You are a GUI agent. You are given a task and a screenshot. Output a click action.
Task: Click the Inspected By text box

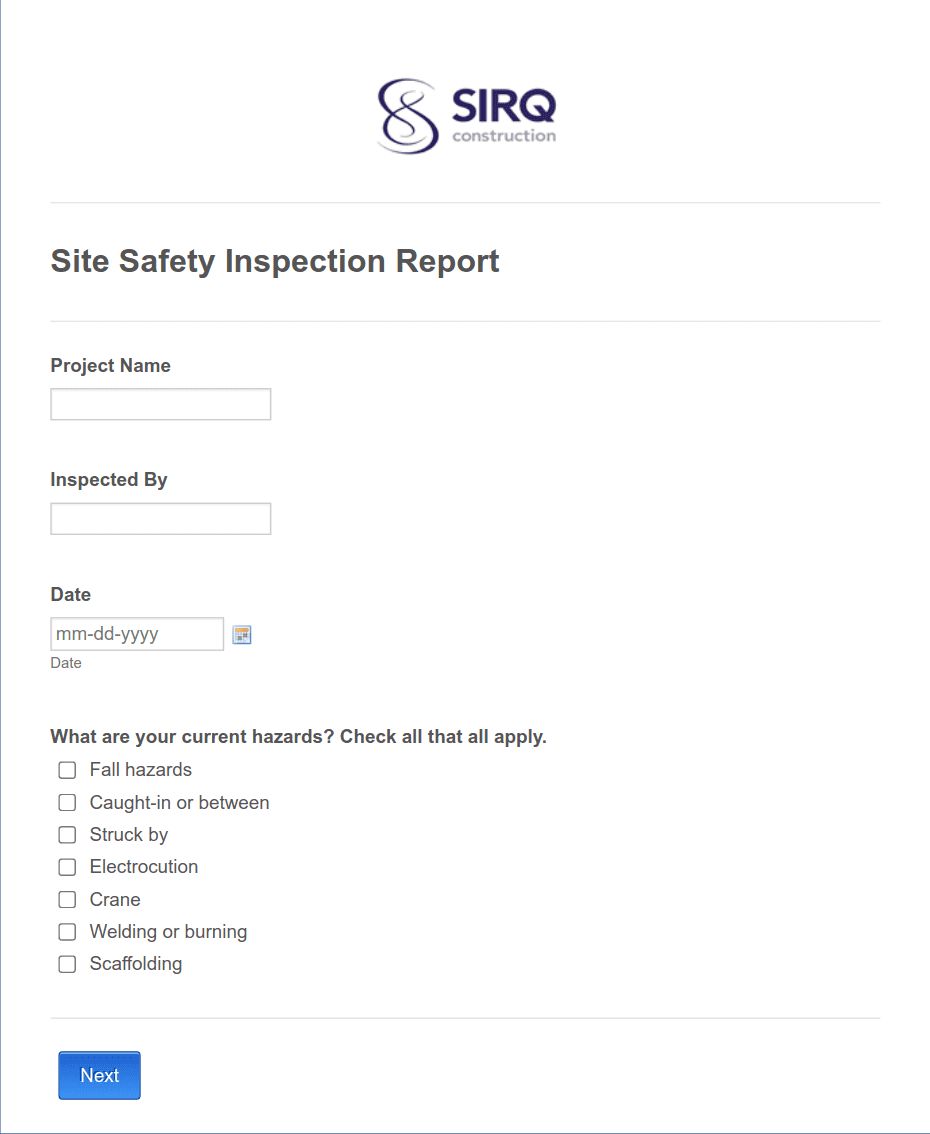[160, 518]
